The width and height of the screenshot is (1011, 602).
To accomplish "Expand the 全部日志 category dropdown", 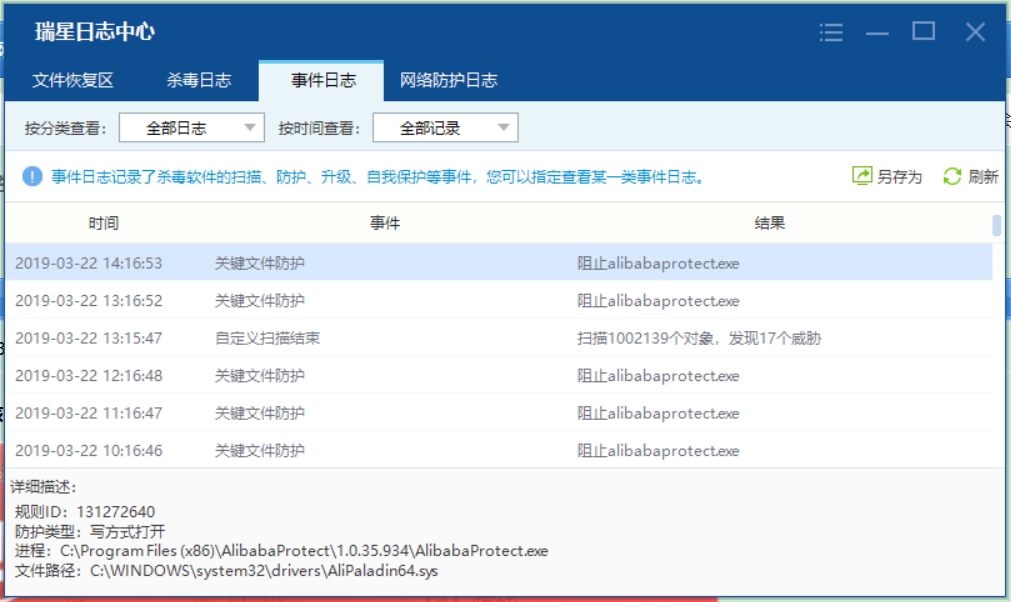I will coord(191,128).
